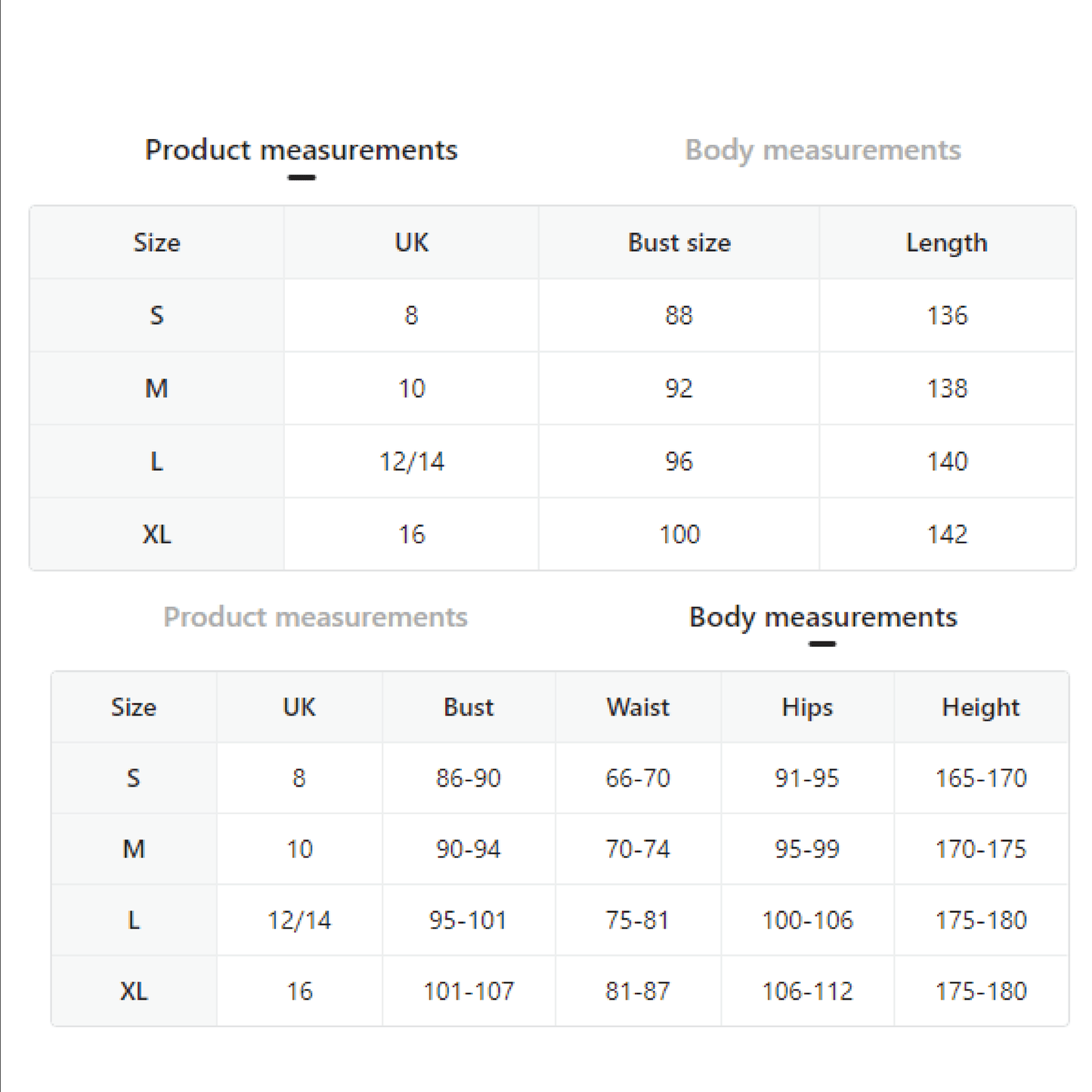The height and width of the screenshot is (1092, 1092).
Task: Click the Hips column header
Action: (x=807, y=707)
